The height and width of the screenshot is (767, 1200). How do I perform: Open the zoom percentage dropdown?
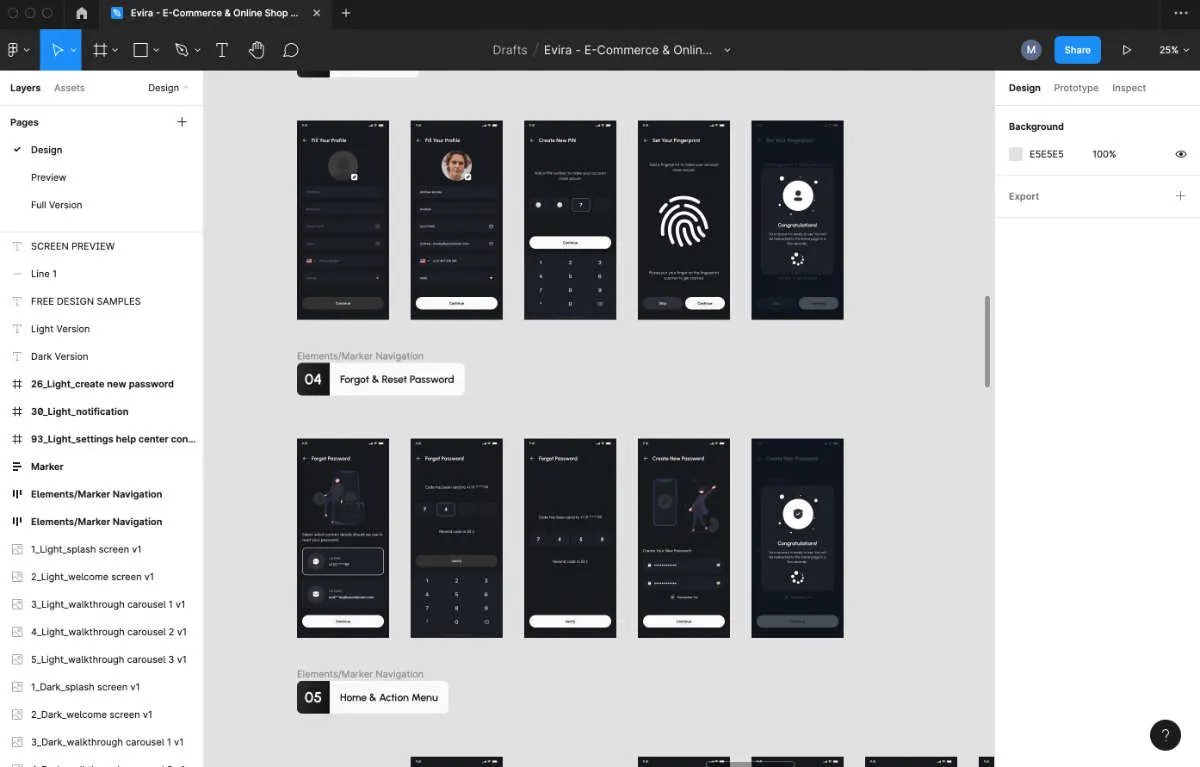[x=1172, y=50]
